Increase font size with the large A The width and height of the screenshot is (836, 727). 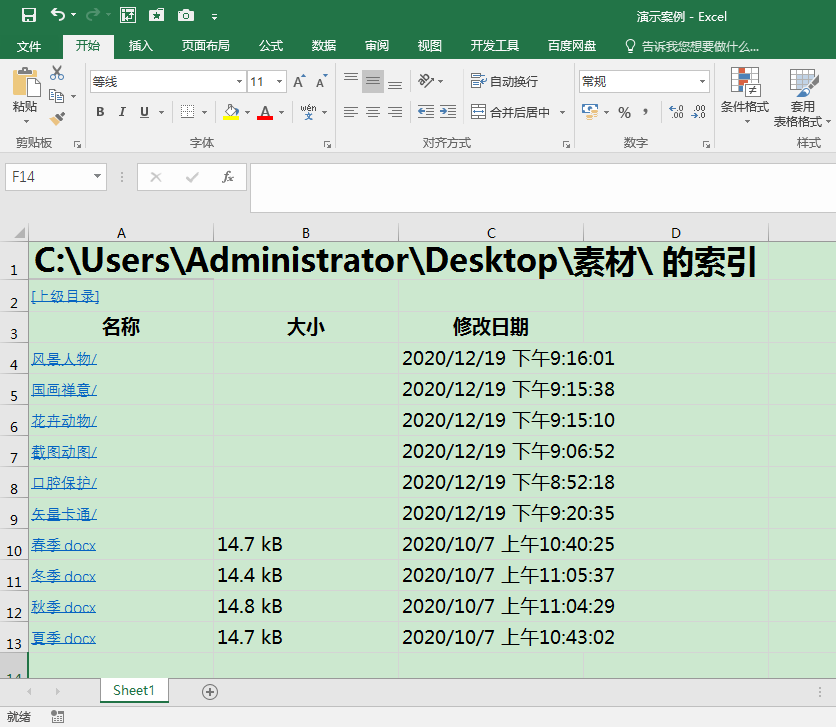[299, 81]
